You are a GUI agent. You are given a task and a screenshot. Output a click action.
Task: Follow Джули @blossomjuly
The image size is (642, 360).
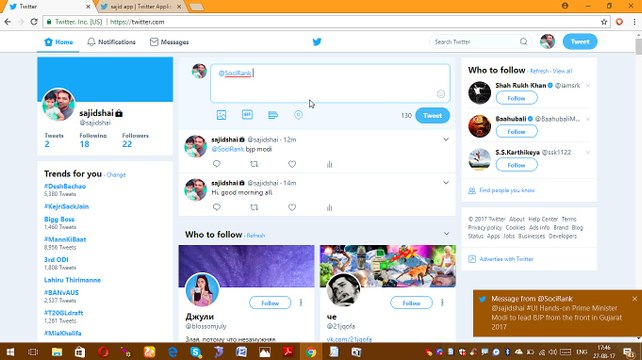[x=270, y=303]
